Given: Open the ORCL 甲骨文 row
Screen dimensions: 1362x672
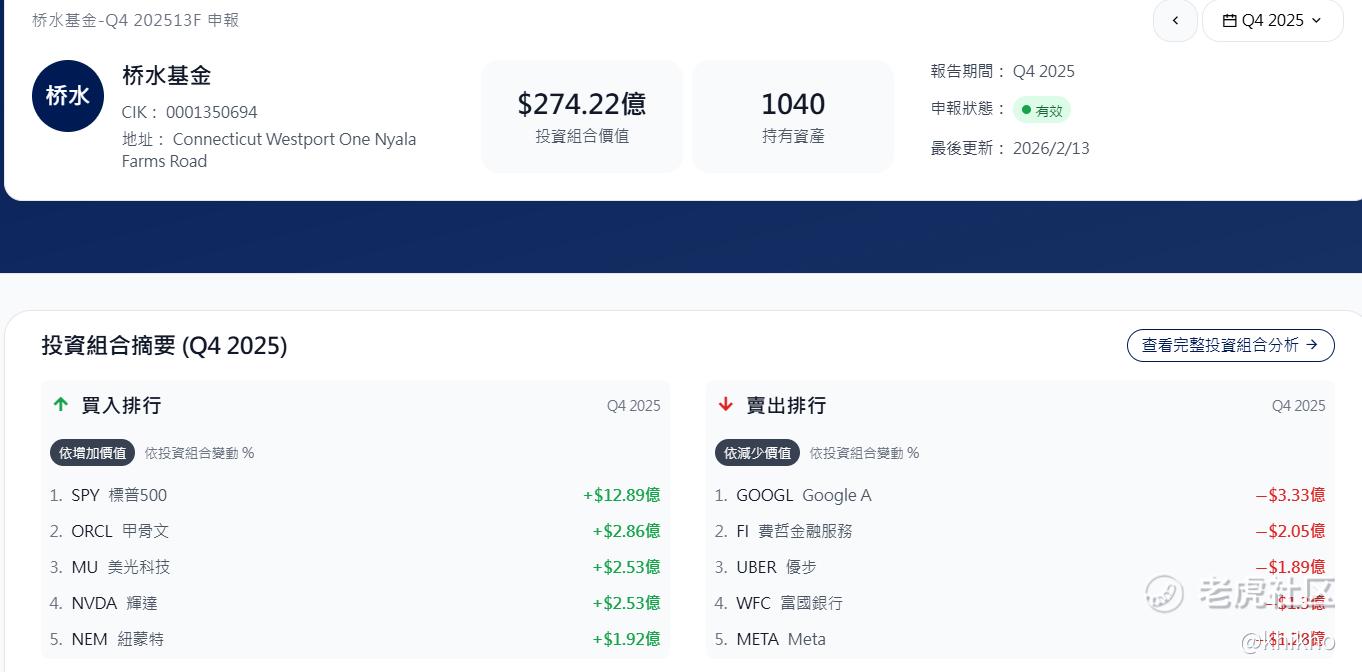Looking at the screenshot, I should 355,531.
